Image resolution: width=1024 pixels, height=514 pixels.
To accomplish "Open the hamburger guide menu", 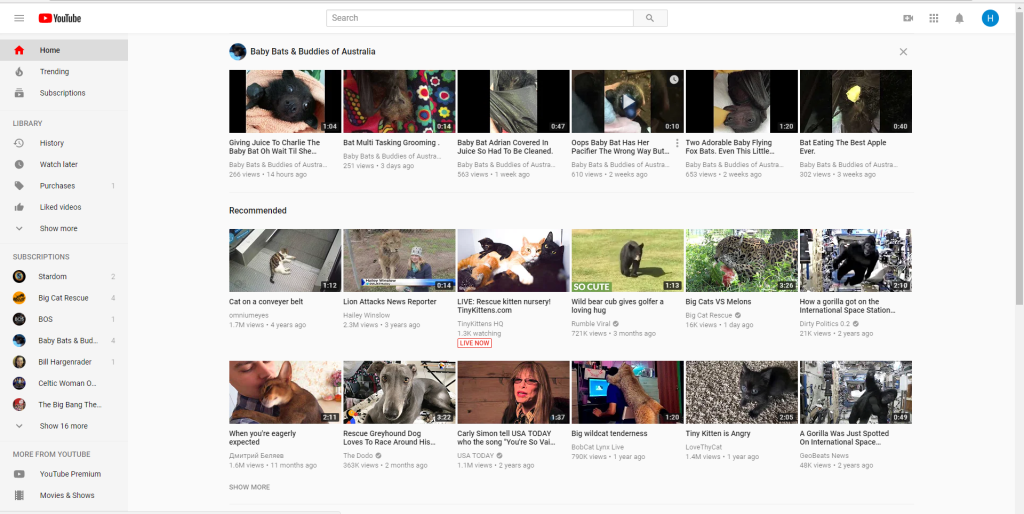I will (x=19, y=18).
